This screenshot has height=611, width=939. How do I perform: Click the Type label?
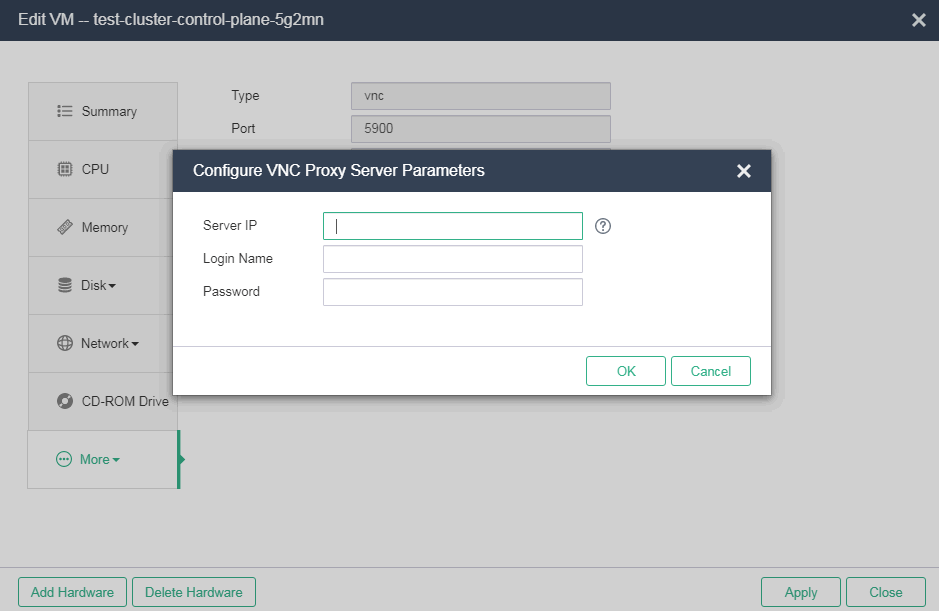(246, 96)
